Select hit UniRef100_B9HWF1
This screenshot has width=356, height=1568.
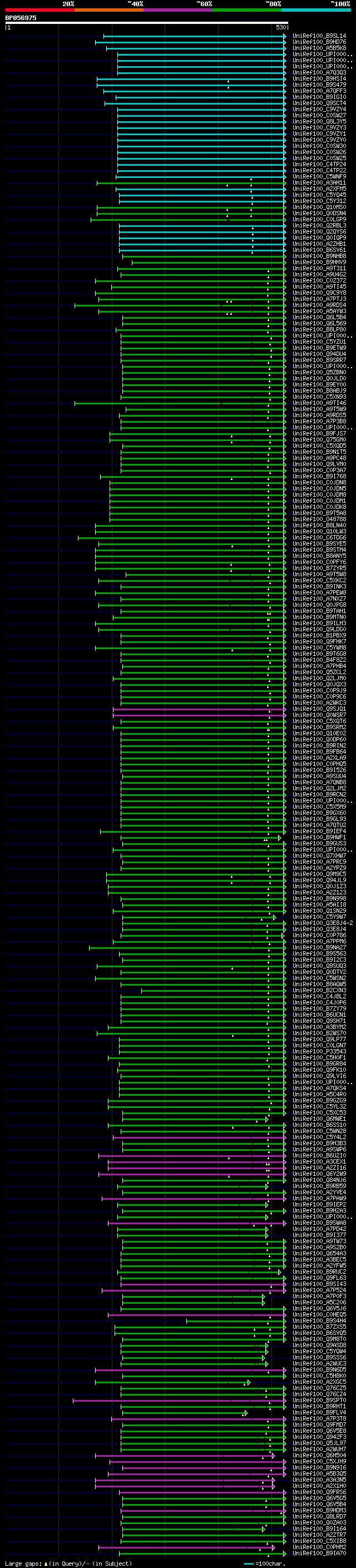pyautogui.click(x=319, y=838)
